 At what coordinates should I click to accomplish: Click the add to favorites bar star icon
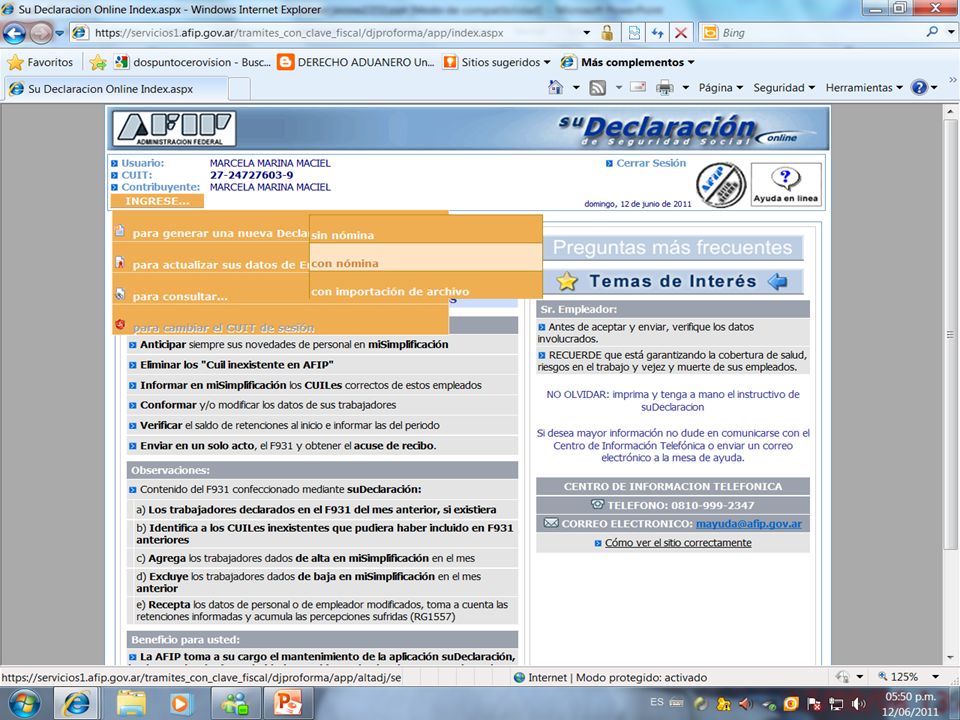click(97, 62)
